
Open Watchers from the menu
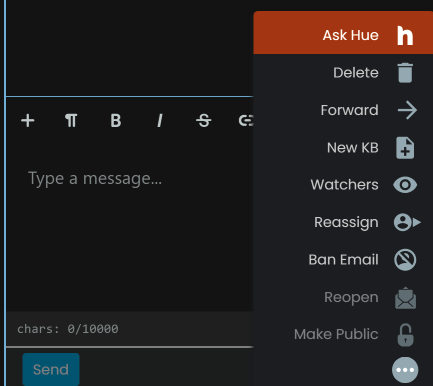343,185
